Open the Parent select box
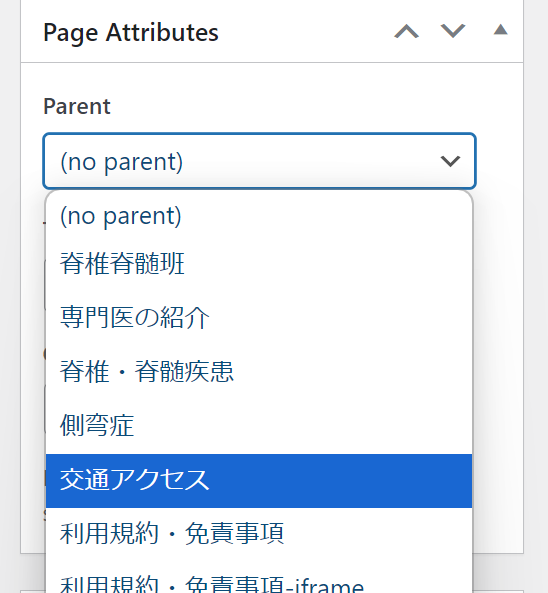 click(259, 161)
